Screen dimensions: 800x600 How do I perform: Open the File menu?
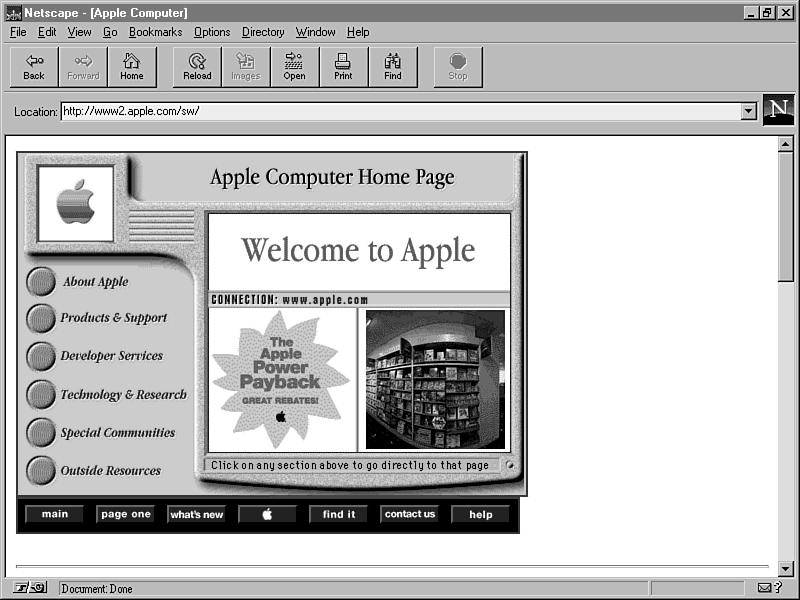[18, 32]
